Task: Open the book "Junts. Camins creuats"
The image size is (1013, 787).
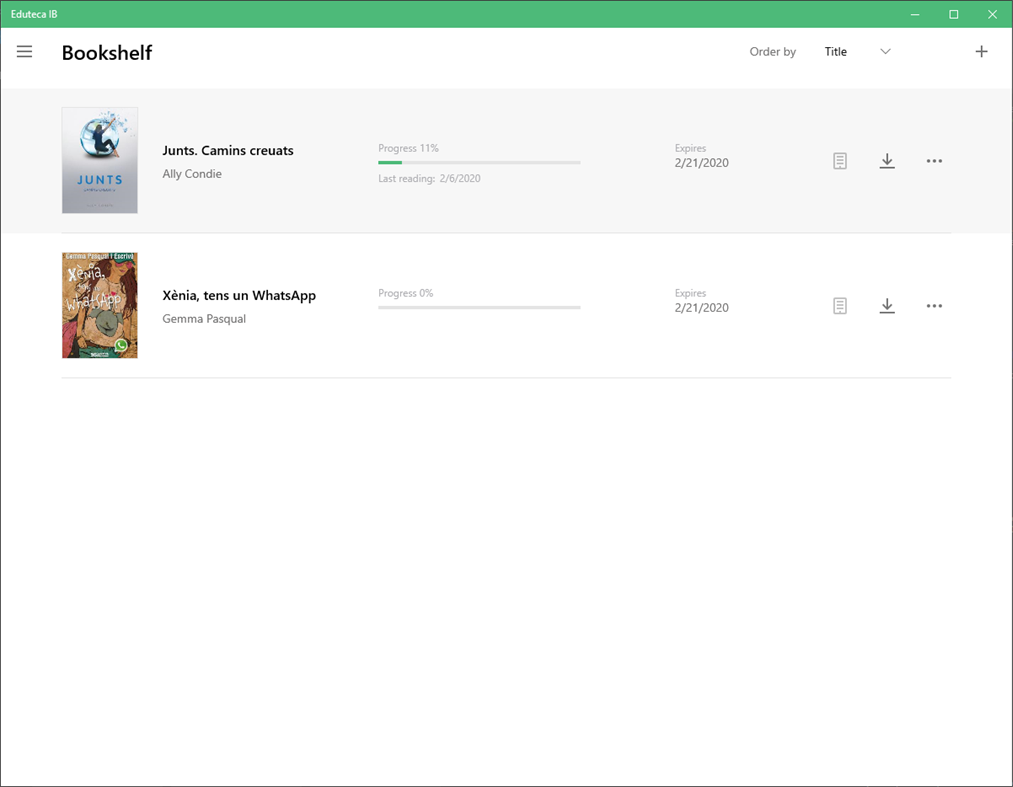Action: [228, 150]
